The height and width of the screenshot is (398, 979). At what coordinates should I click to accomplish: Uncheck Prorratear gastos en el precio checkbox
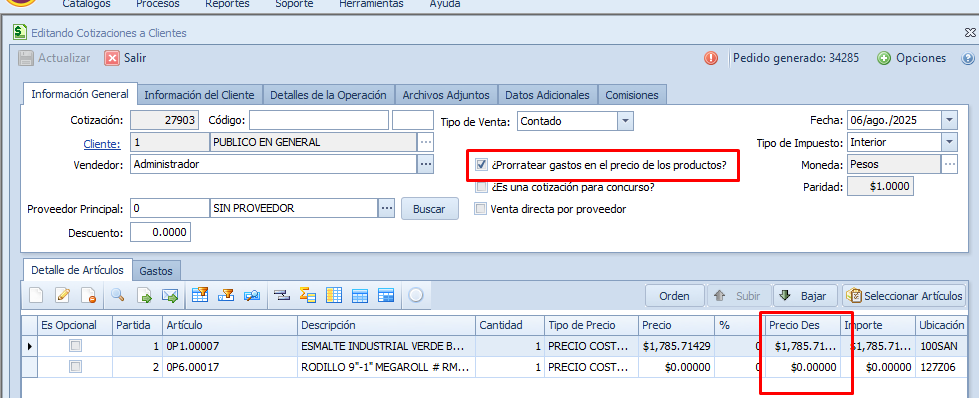(x=481, y=165)
